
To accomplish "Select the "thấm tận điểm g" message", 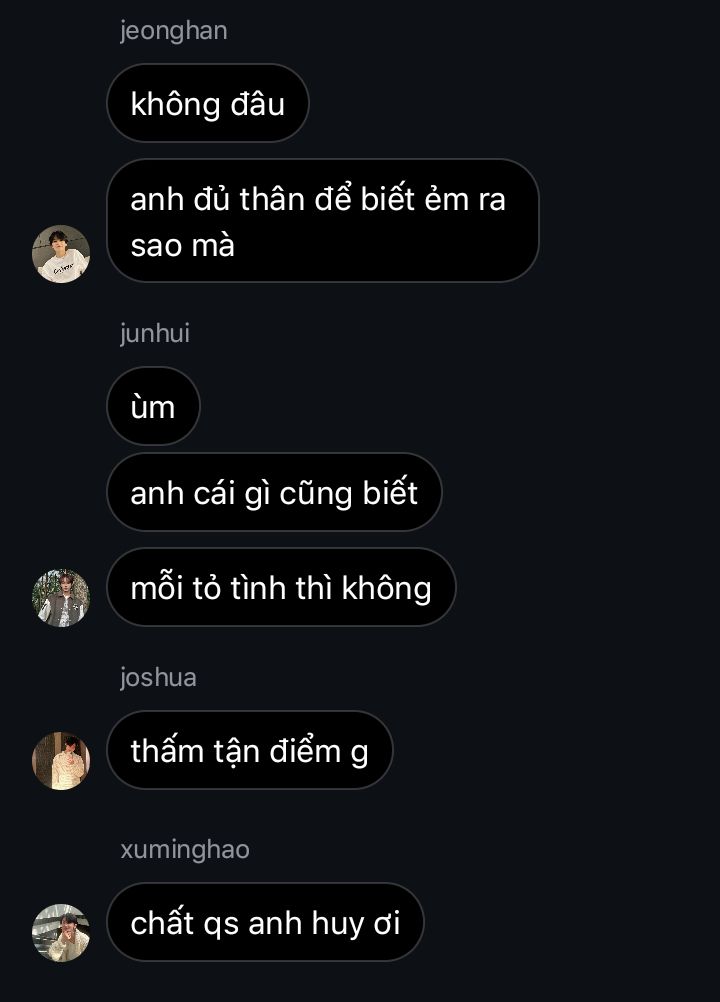I will coord(250,750).
